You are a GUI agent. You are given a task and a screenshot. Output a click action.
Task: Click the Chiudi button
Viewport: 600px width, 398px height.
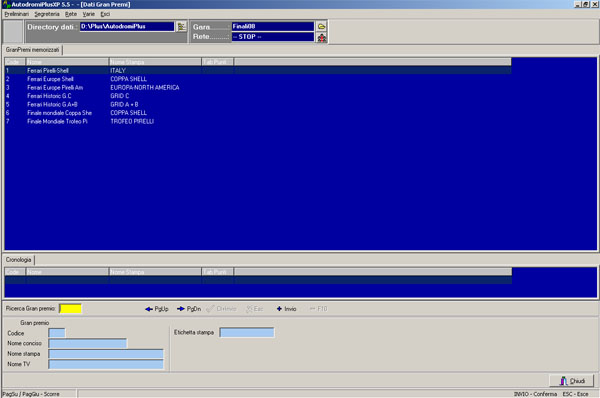572,381
